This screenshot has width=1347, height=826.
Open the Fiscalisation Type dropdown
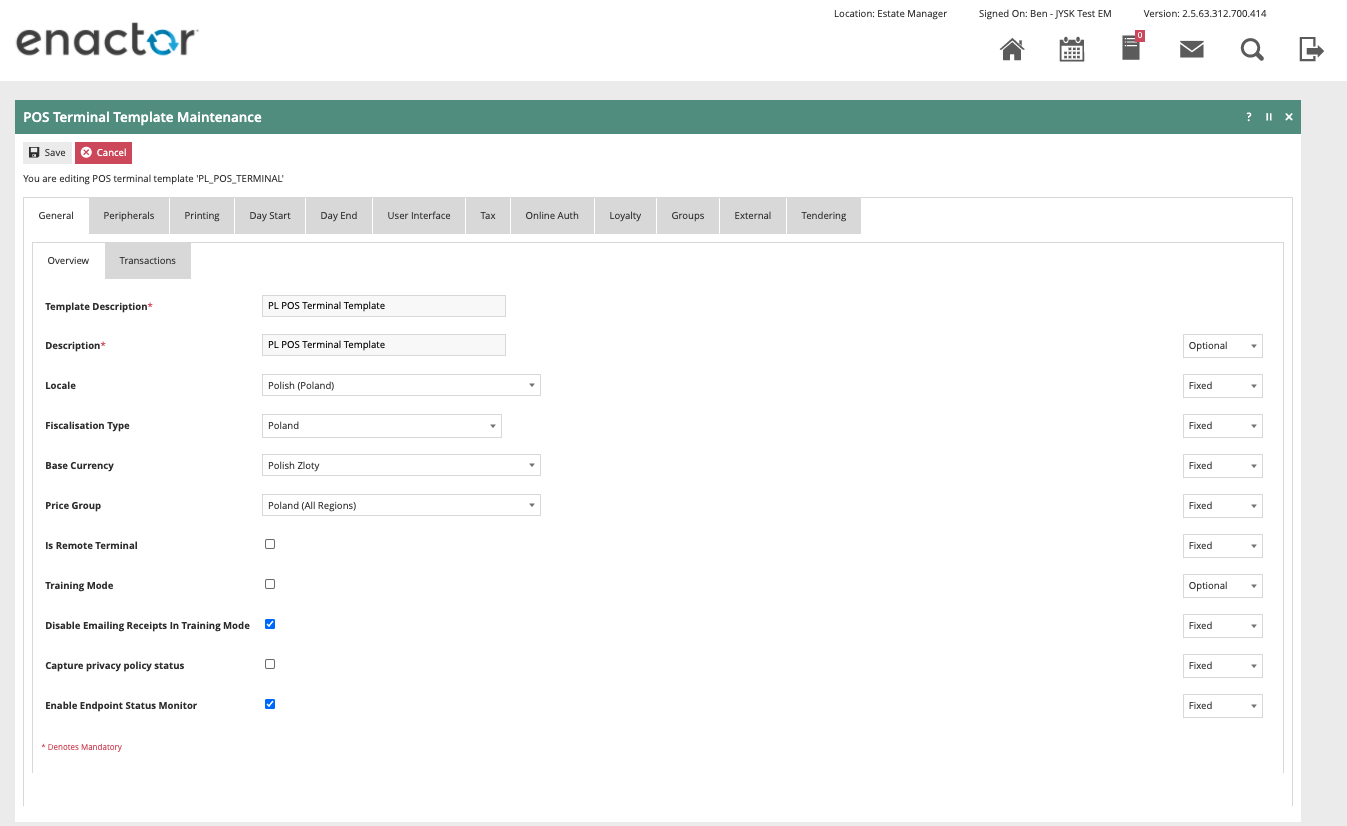[x=381, y=425]
